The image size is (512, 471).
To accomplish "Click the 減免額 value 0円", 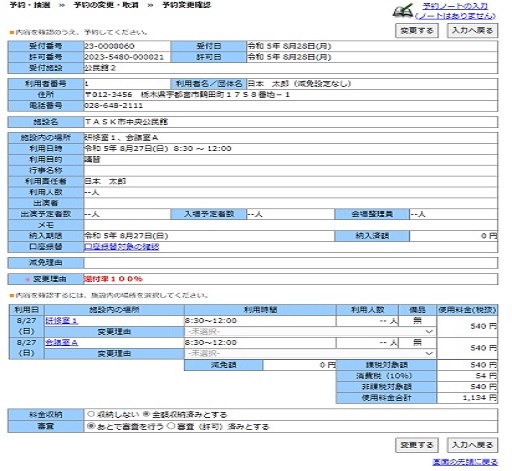I will tap(328, 365).
